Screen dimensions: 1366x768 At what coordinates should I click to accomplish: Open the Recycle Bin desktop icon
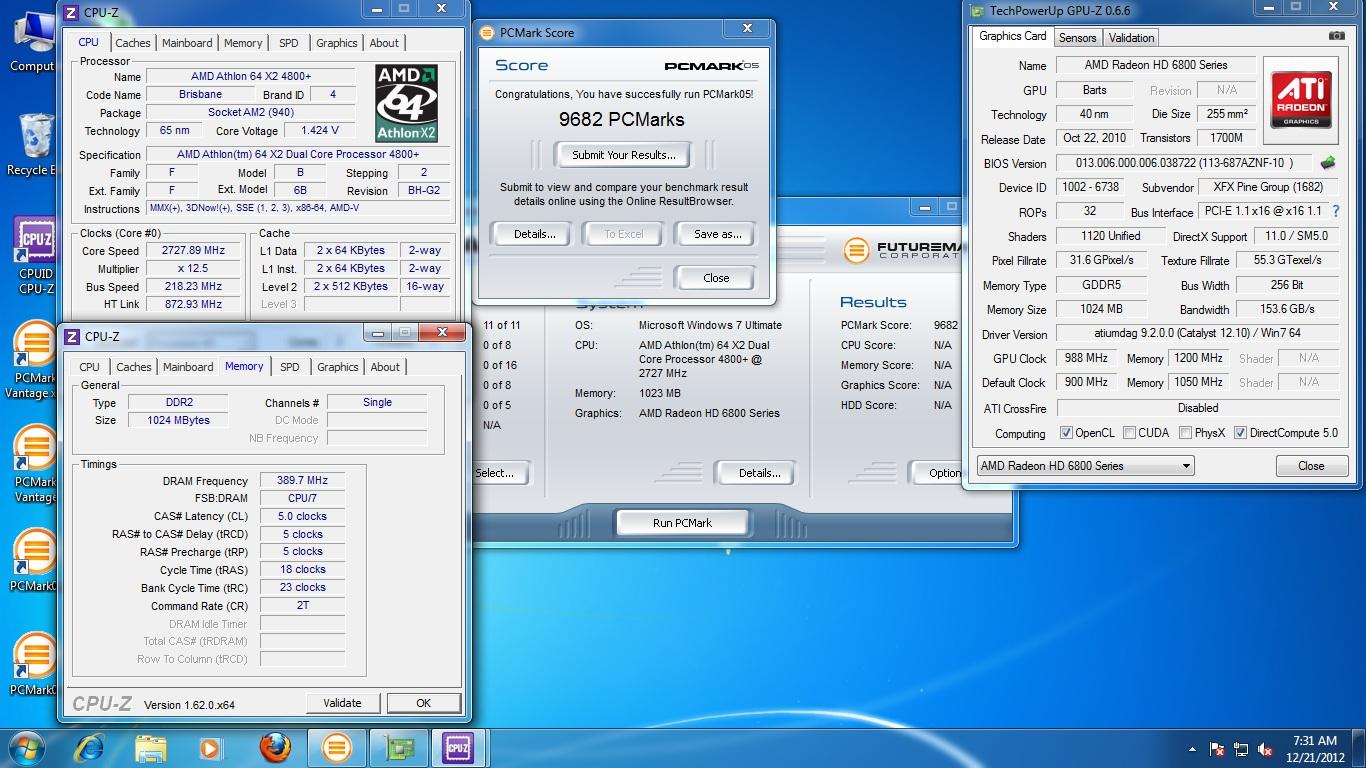34,145
